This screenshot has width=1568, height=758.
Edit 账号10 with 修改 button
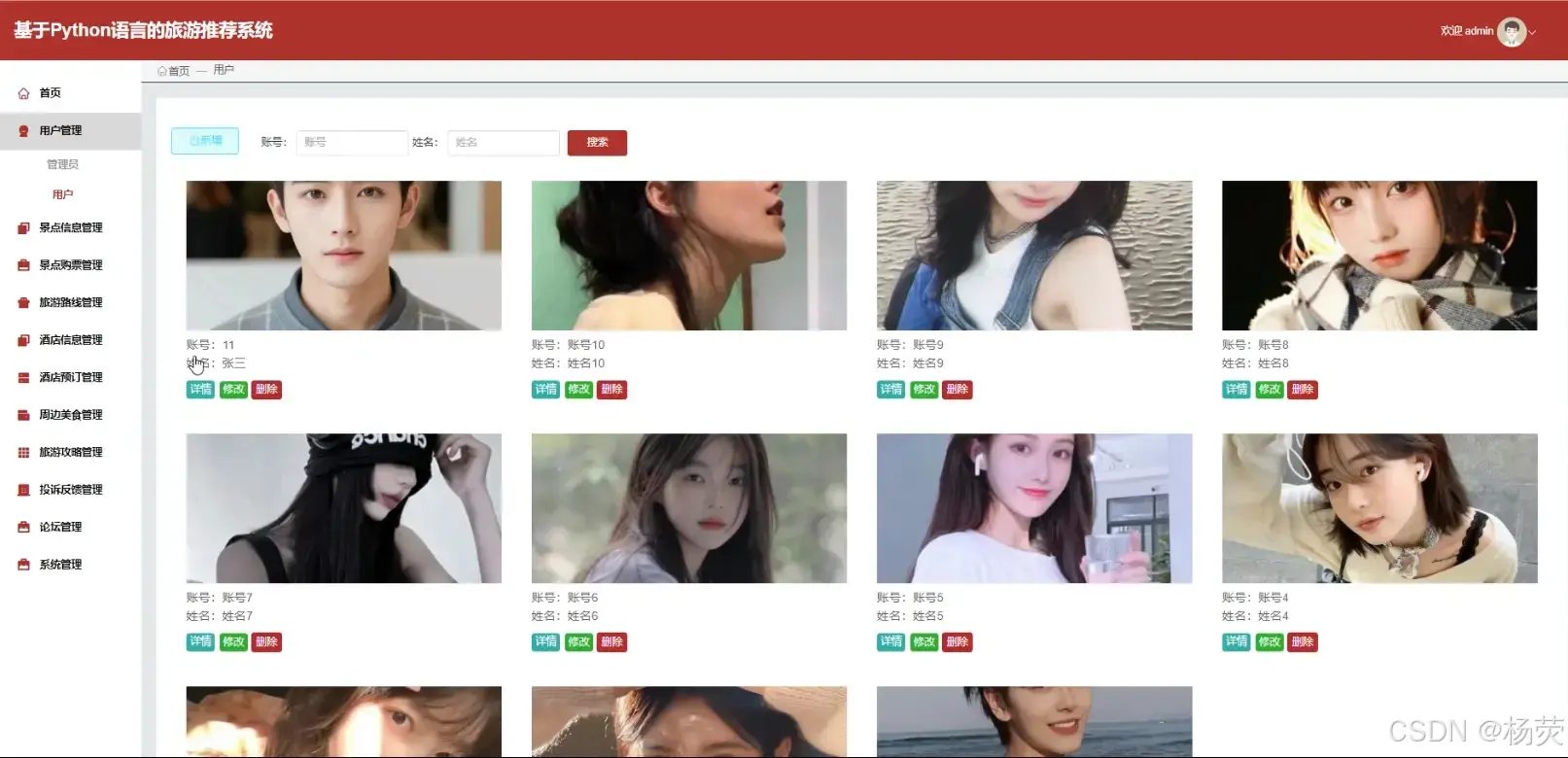pyautogui.click(x=578, y=390)
